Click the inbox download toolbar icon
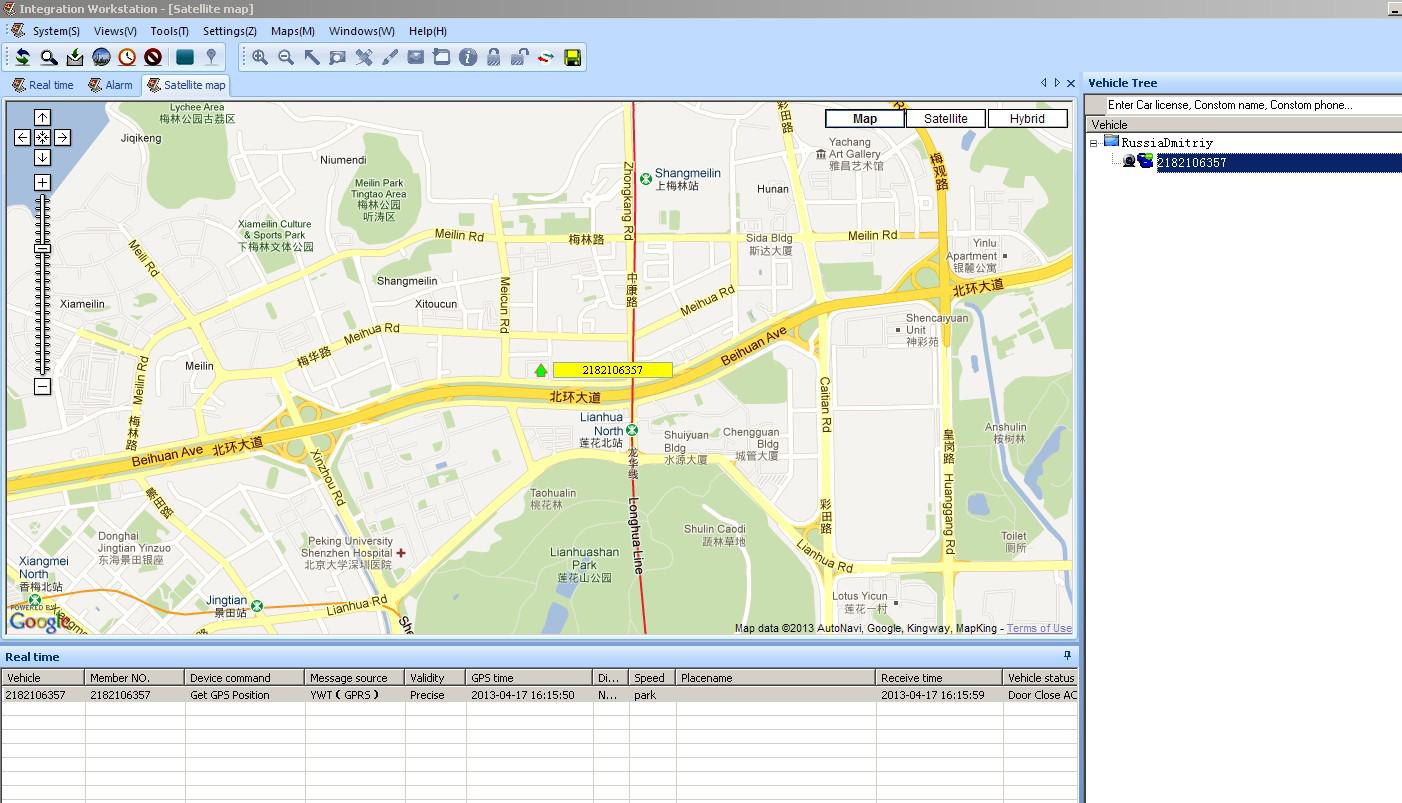Image resolution: width=1402 pixels, height=803 pixels. click(75, 57)
